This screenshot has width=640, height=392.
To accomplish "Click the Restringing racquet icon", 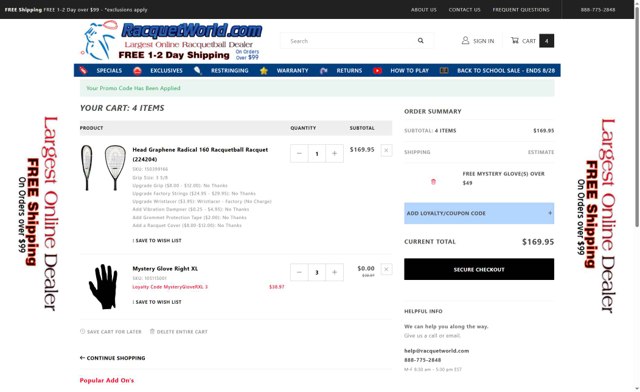I will [198, 71].
